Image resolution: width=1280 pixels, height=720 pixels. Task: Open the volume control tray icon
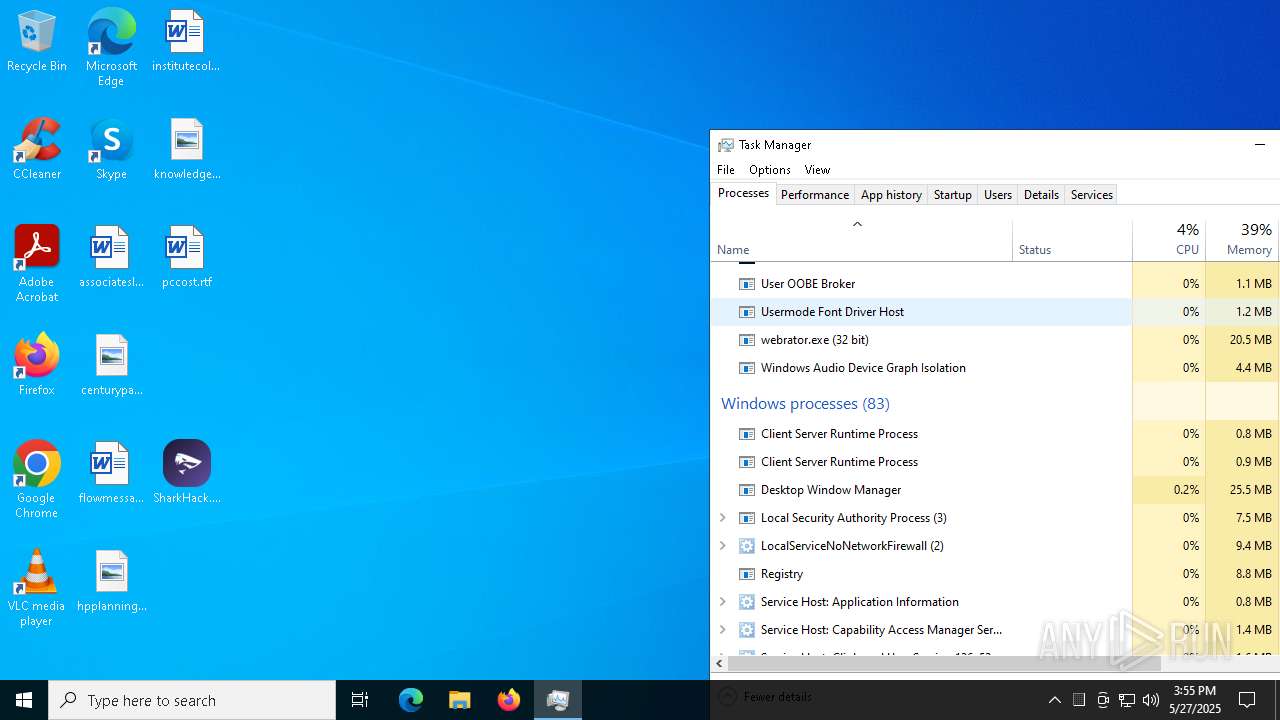tap(1151, 700)
